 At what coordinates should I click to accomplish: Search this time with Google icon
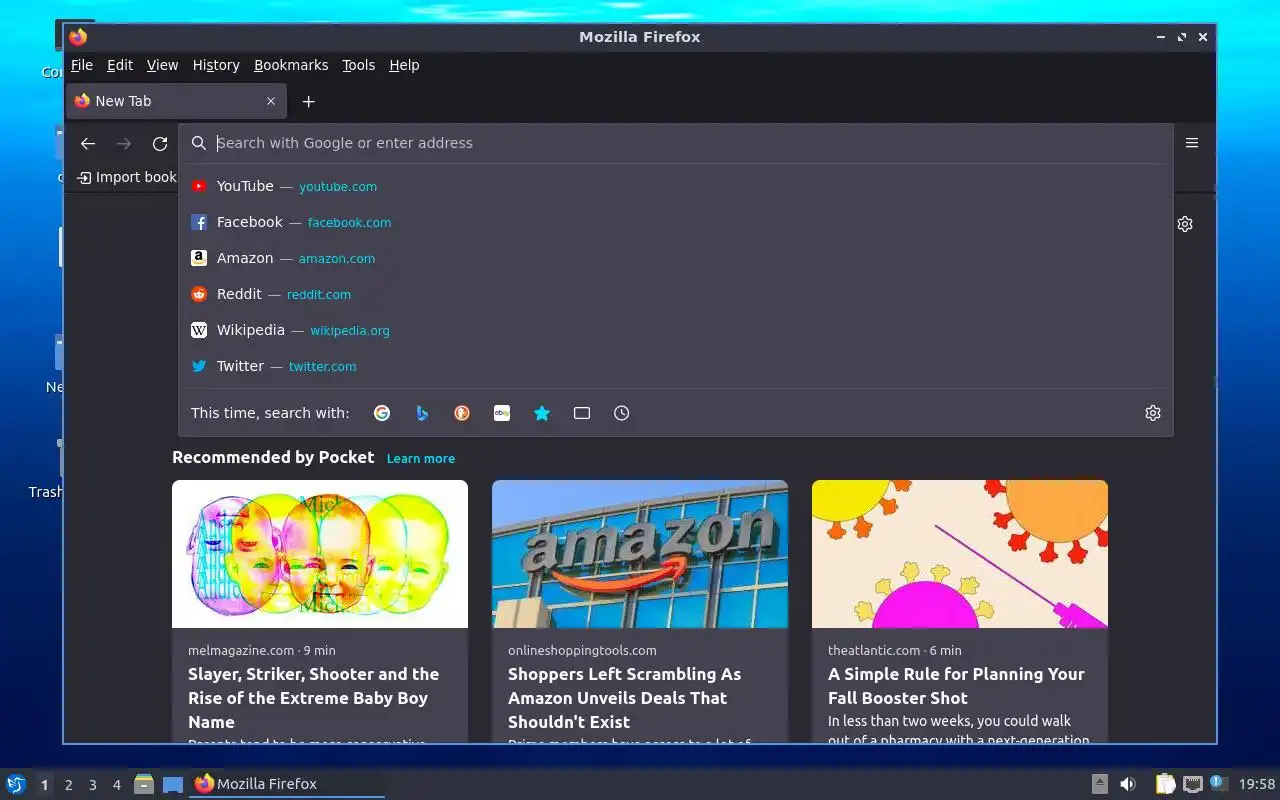tap(382, 413)
